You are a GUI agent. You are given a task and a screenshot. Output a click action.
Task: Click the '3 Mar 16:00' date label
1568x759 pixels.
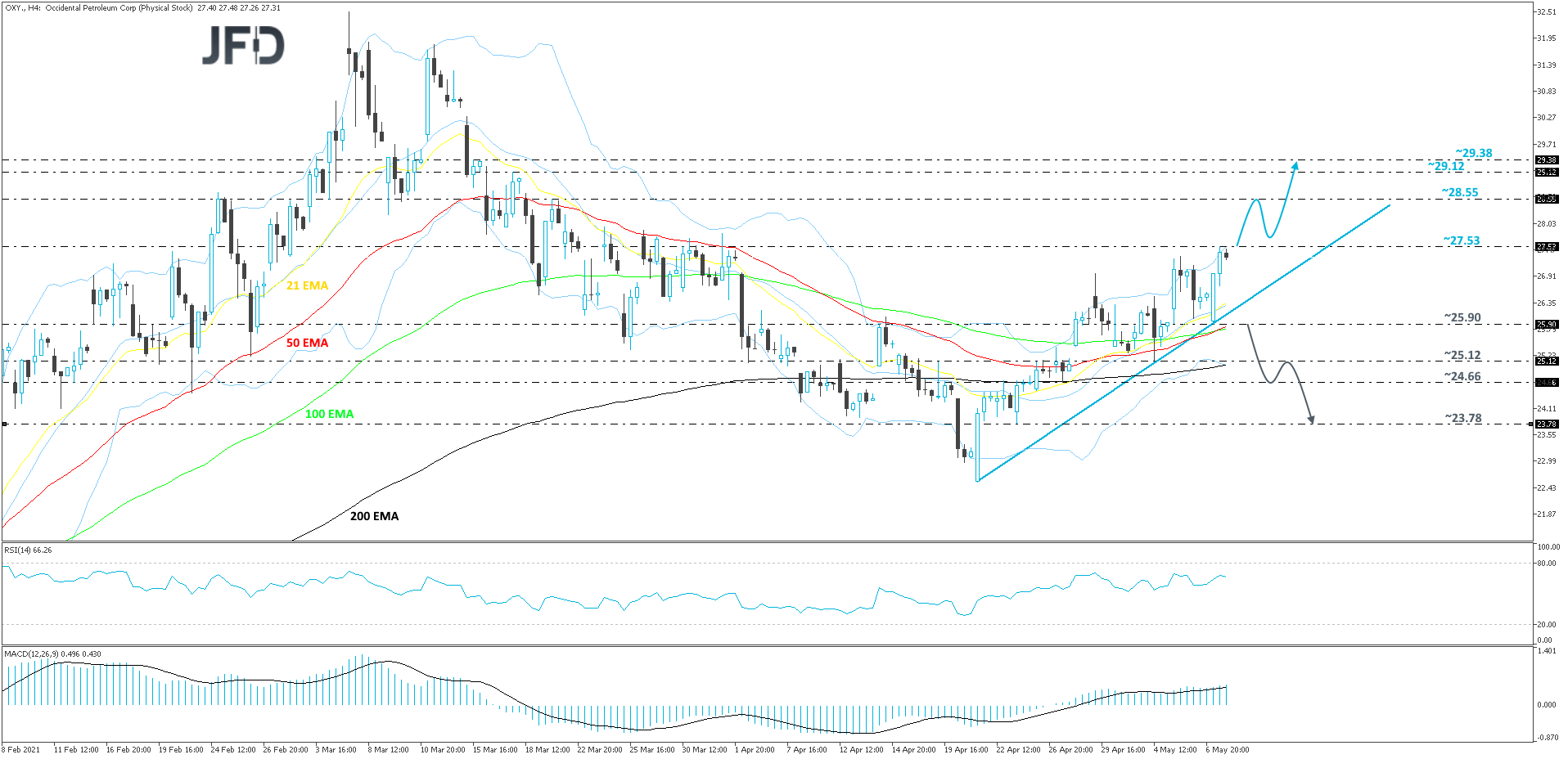click(x=336, y=749)
